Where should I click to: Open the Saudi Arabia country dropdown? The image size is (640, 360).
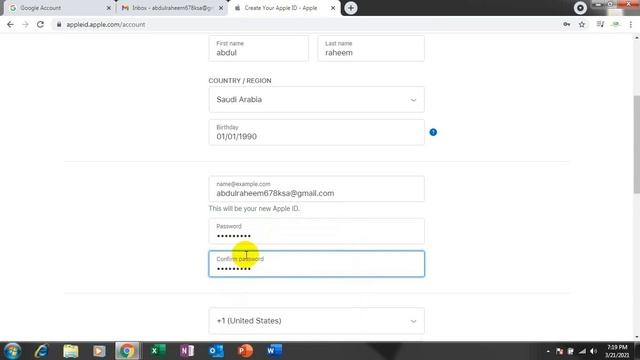[316, 100]
